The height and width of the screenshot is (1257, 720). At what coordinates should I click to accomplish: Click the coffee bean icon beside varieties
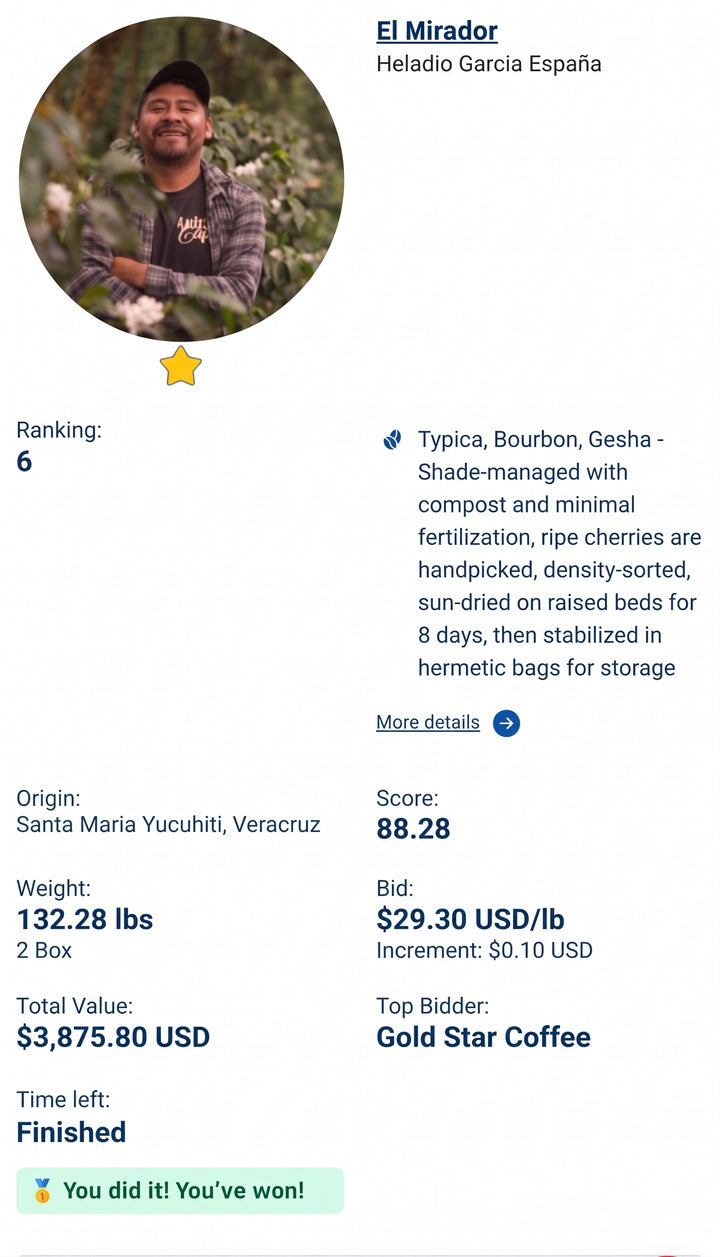[x=392, y=440]
